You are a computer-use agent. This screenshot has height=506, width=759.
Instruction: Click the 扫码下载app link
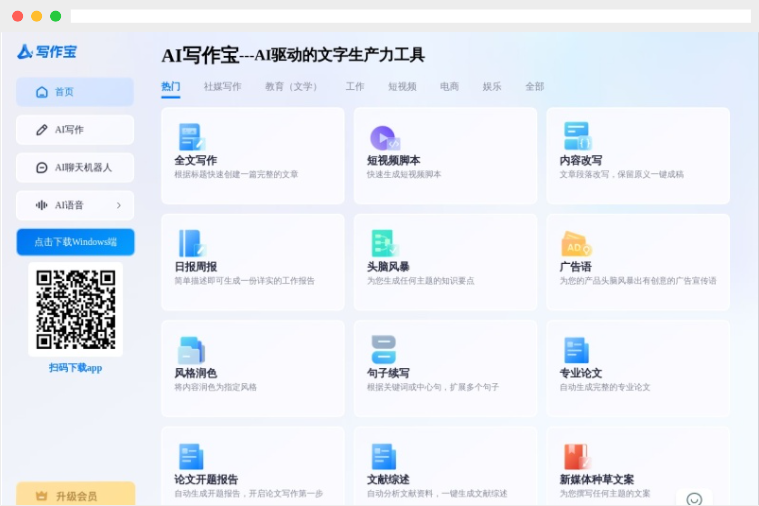76,368
